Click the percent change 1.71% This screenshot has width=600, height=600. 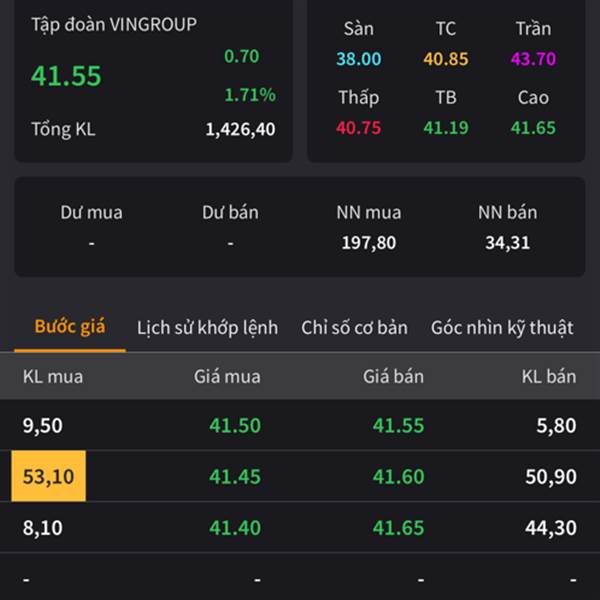coord(250,95)
